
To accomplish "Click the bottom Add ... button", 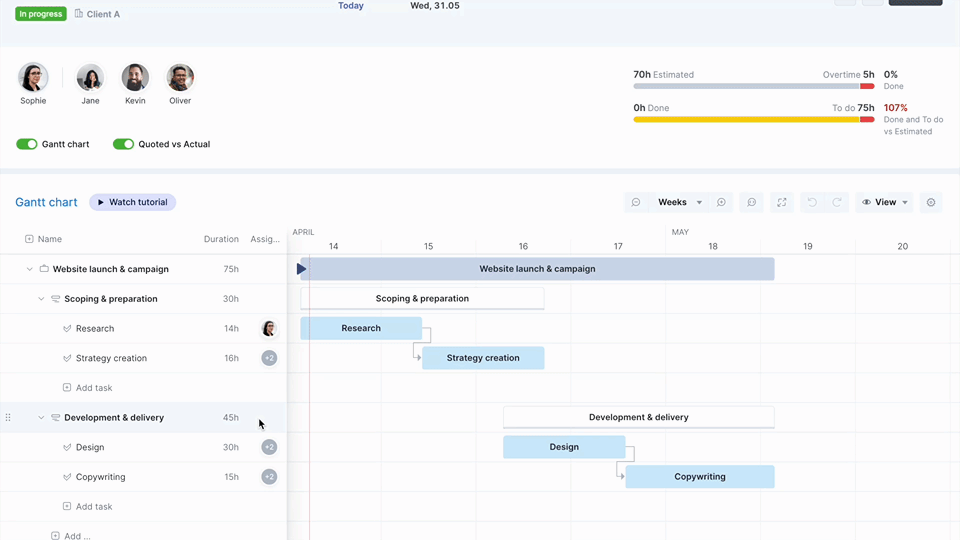I will point(70,536).
